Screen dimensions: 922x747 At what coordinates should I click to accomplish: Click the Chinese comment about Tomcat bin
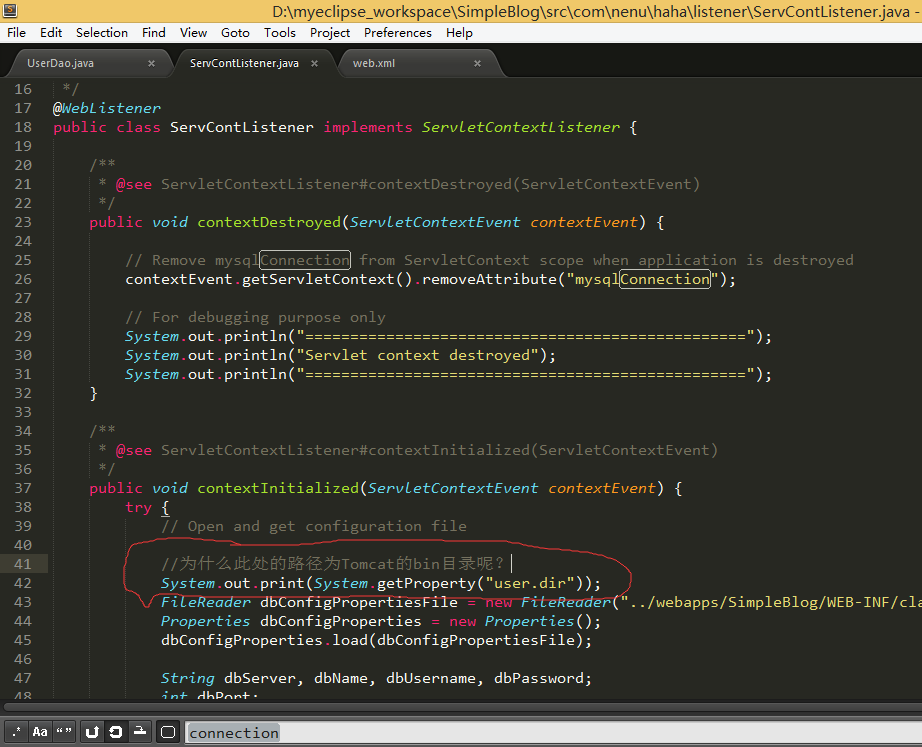[x=333, y=564]
